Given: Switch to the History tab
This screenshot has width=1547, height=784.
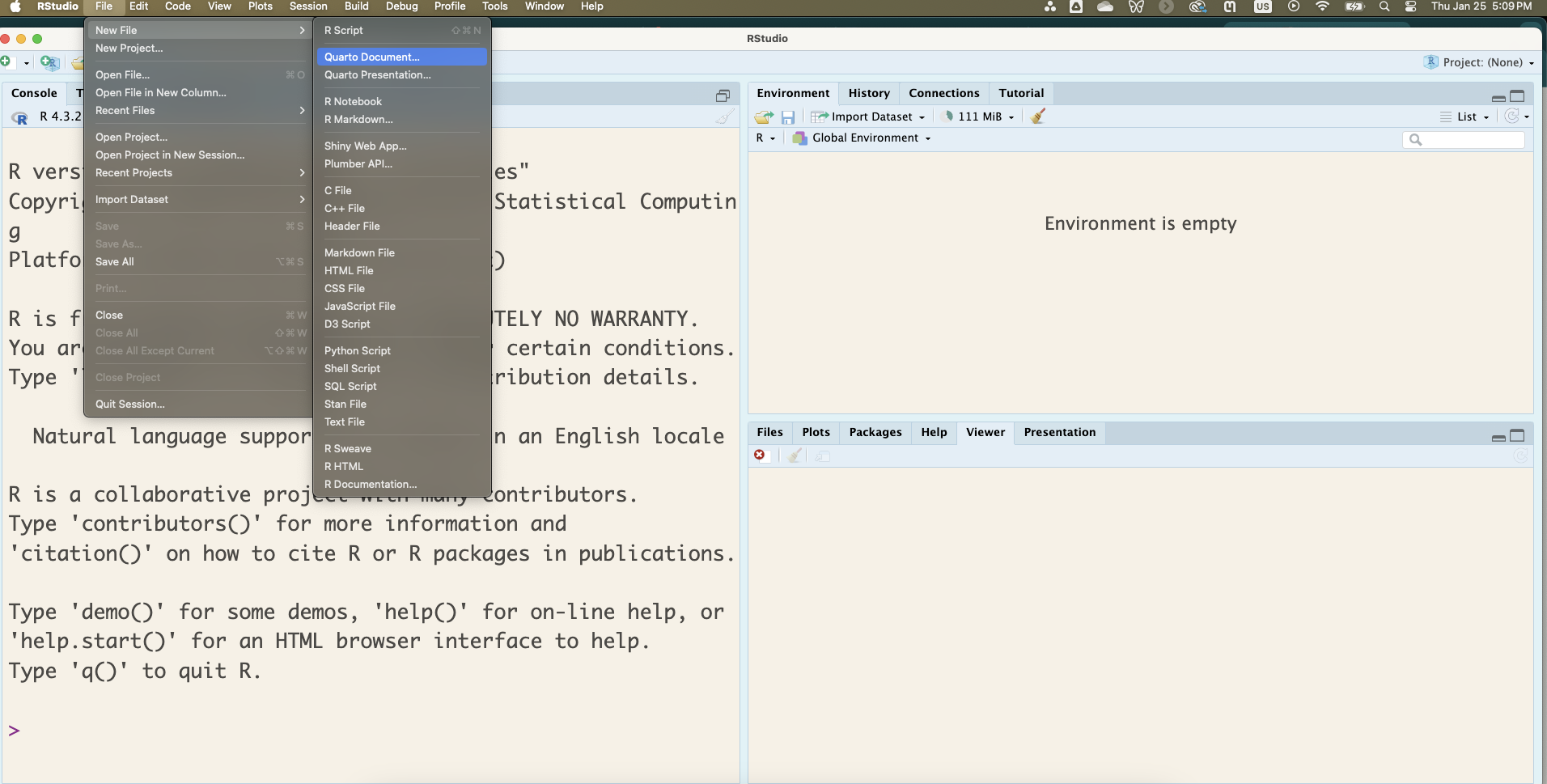Looking at the screenshot, I should tap(869, 93).
